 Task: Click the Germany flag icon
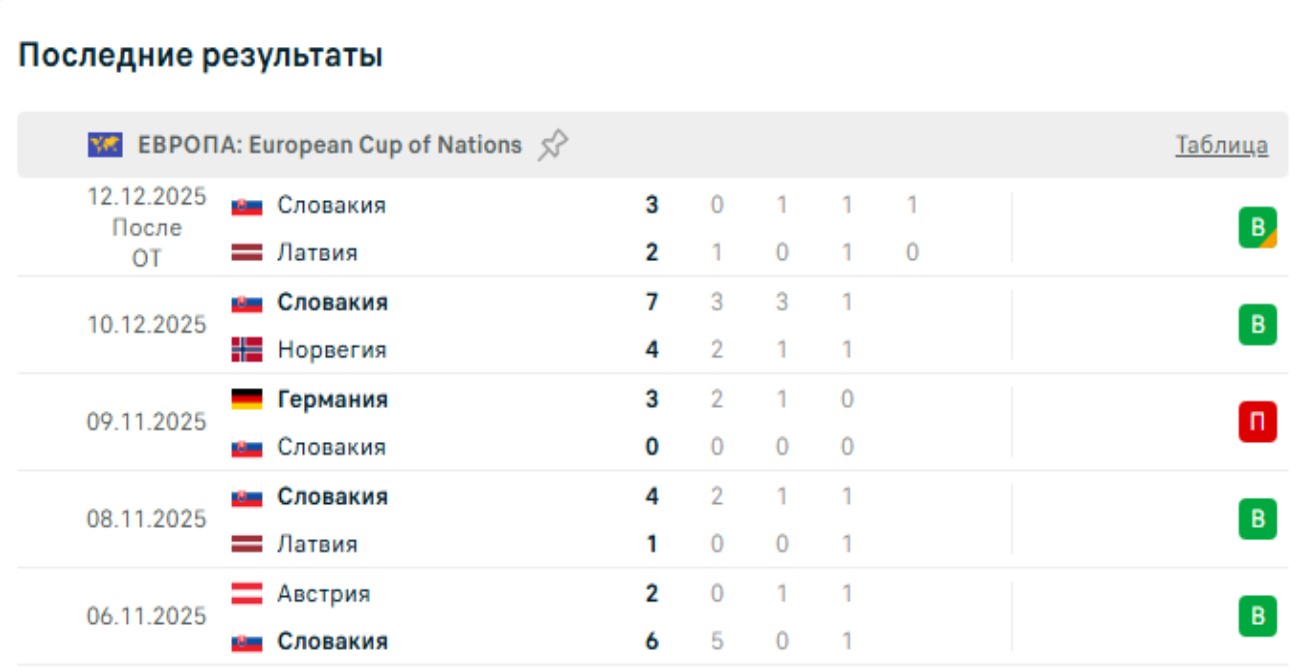pyautogui.click(x=247, y=399)
